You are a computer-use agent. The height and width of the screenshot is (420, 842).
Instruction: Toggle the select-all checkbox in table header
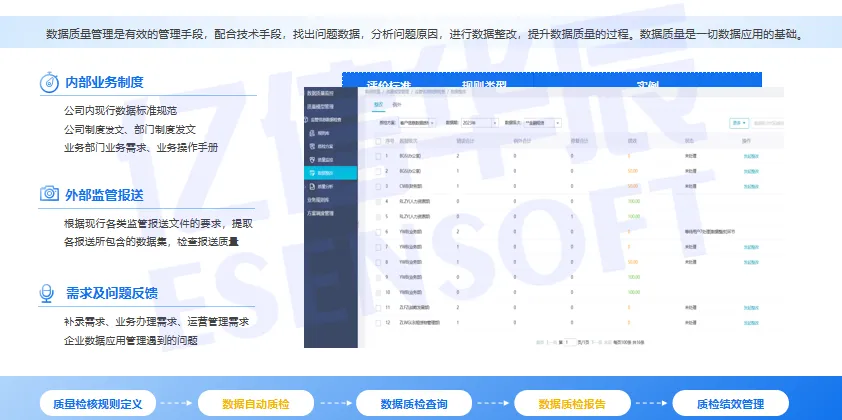[378, 141]
